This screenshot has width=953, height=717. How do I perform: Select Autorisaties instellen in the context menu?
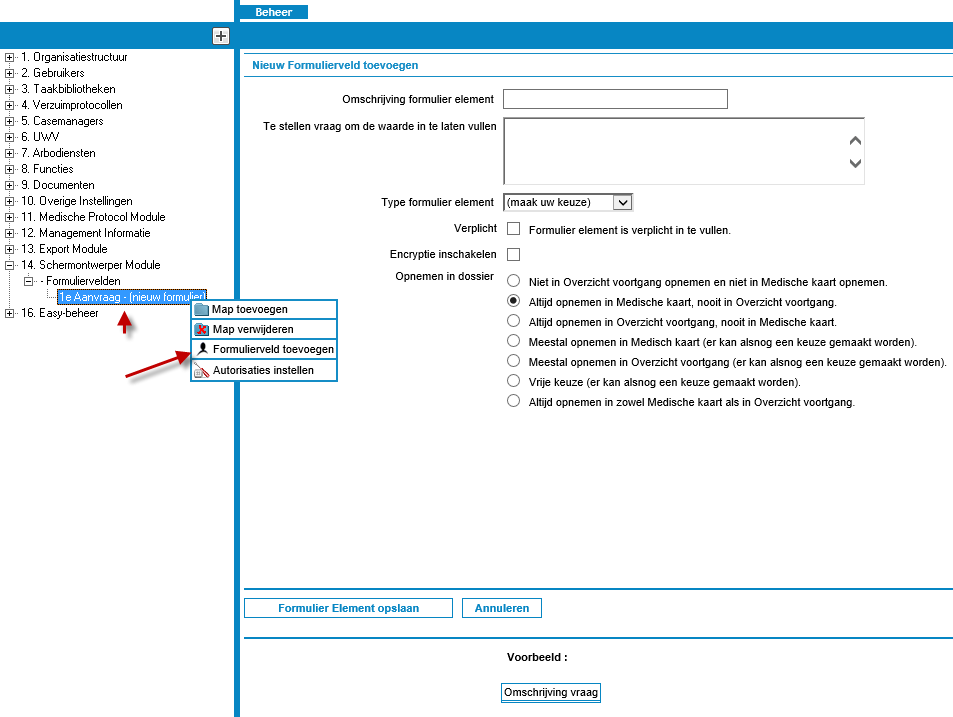(x=263, y=370)
